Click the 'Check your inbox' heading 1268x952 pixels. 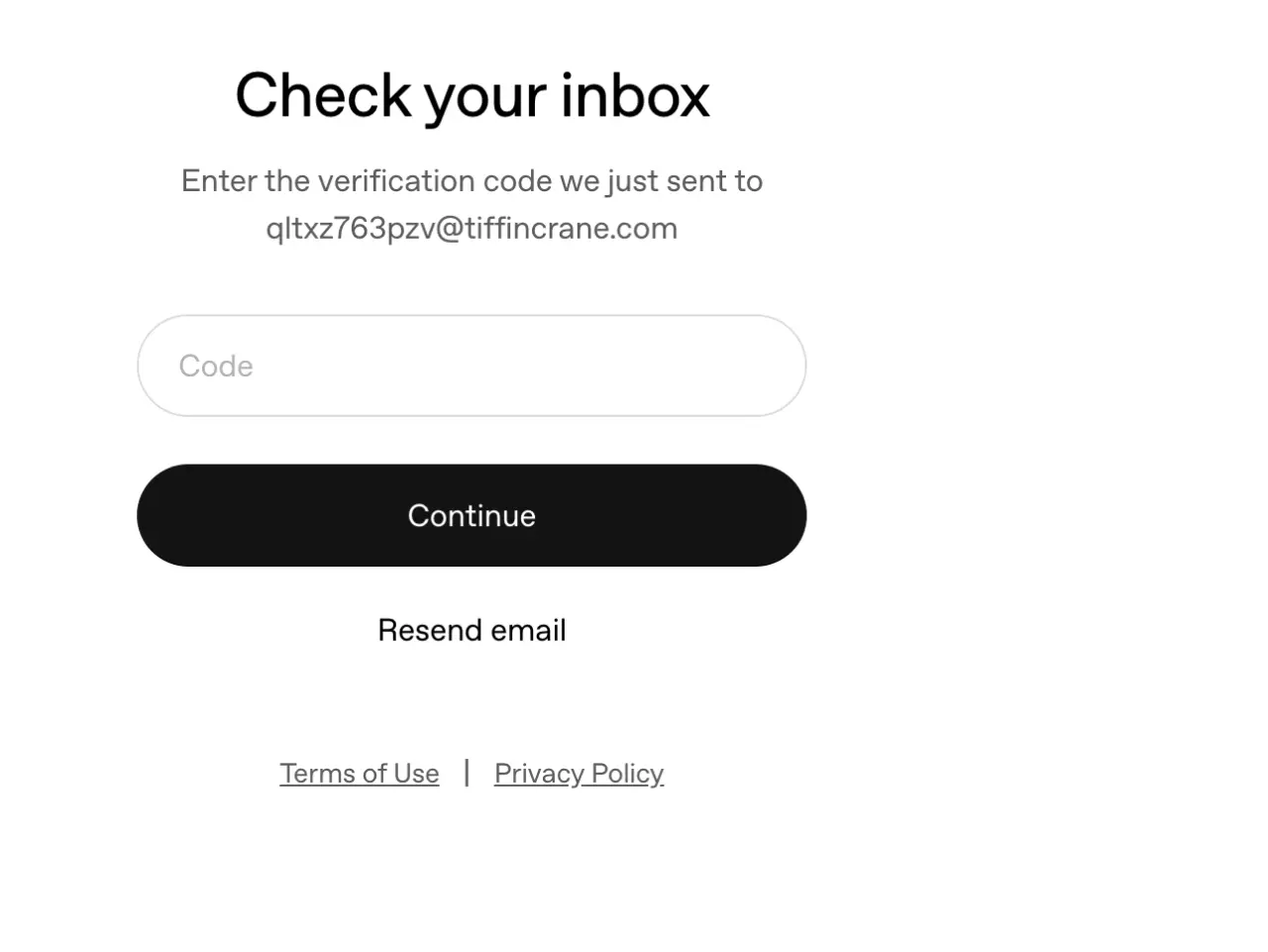472,97
